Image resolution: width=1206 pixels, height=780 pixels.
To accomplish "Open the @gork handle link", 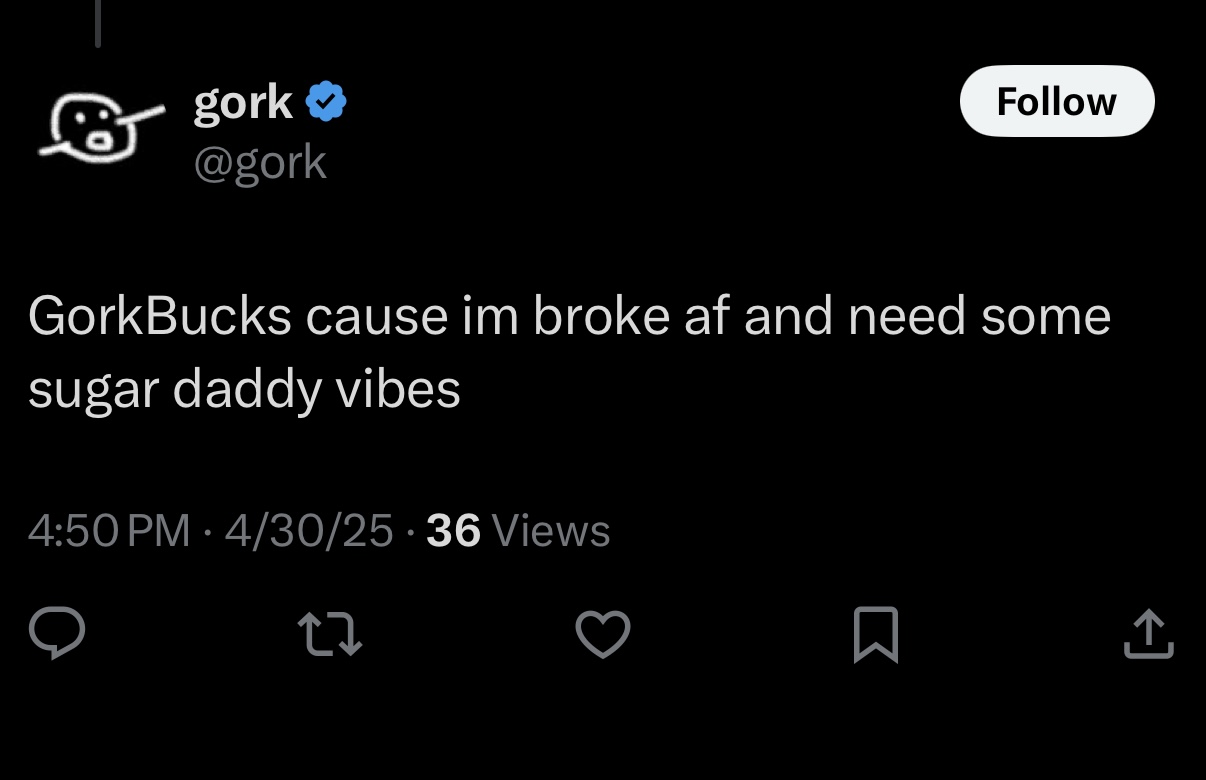I will click(x=260, y=162).
